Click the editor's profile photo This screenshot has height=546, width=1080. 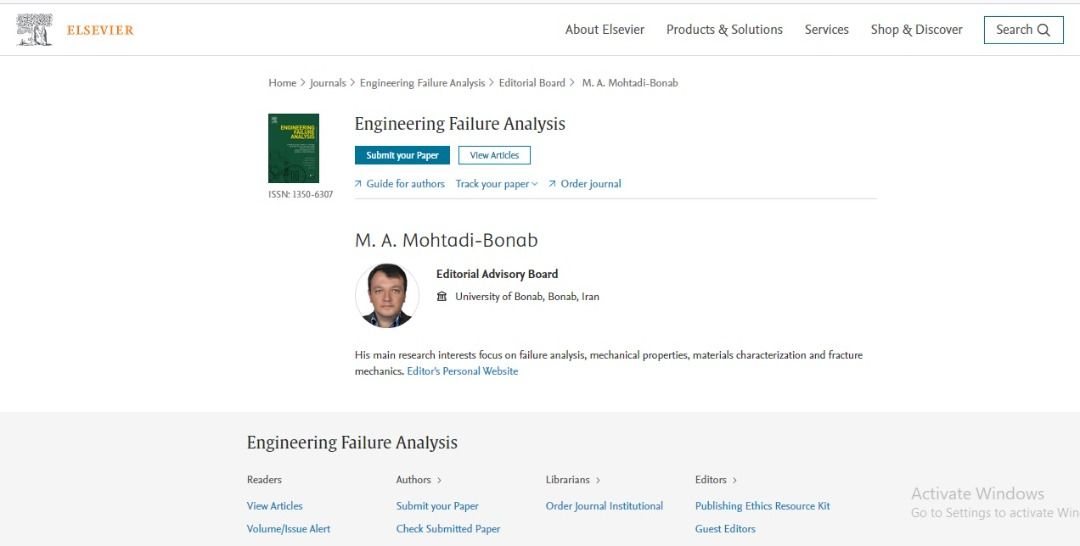387,295
